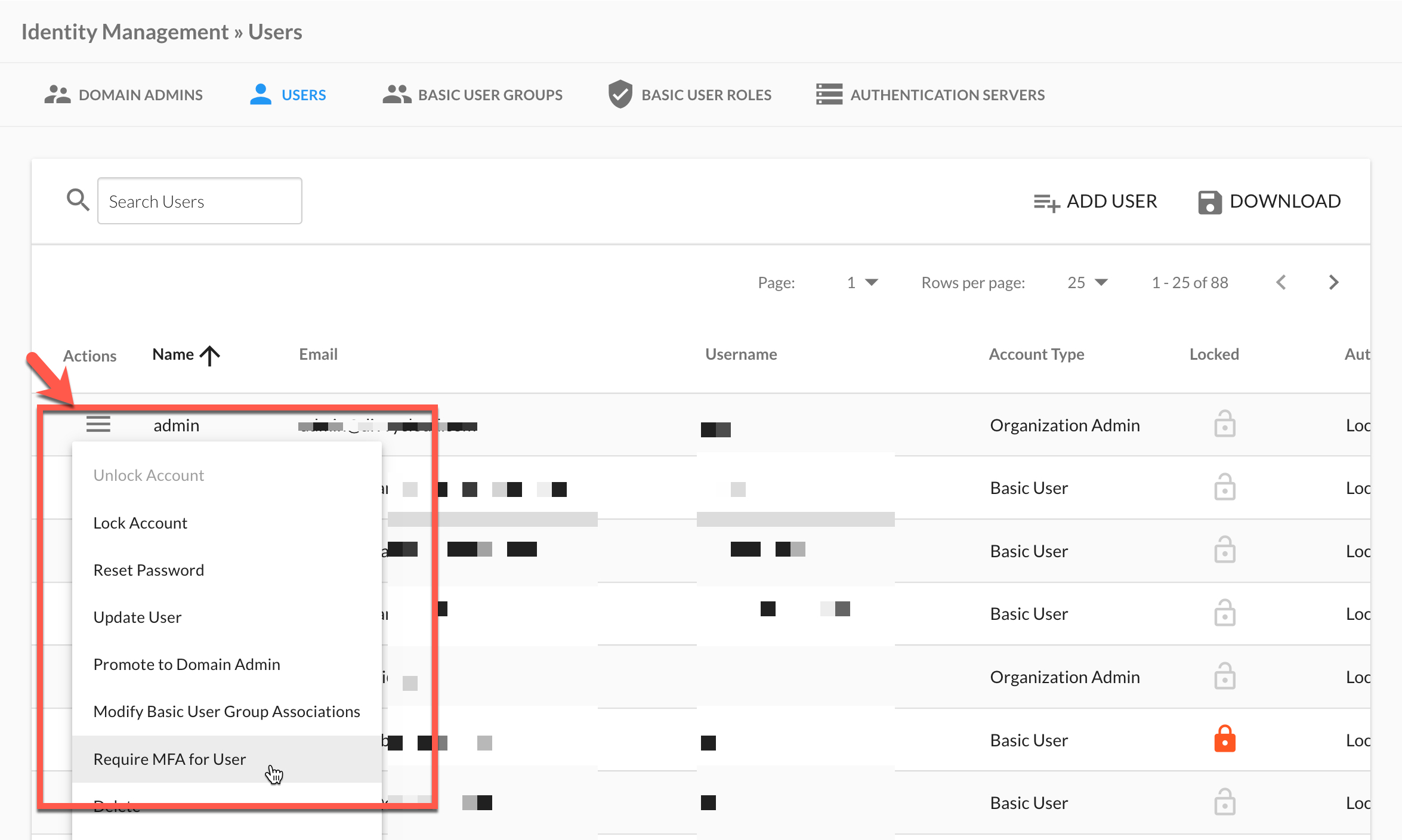
Task: Open the Basic User Roles tab
Action: click(690, 95)
